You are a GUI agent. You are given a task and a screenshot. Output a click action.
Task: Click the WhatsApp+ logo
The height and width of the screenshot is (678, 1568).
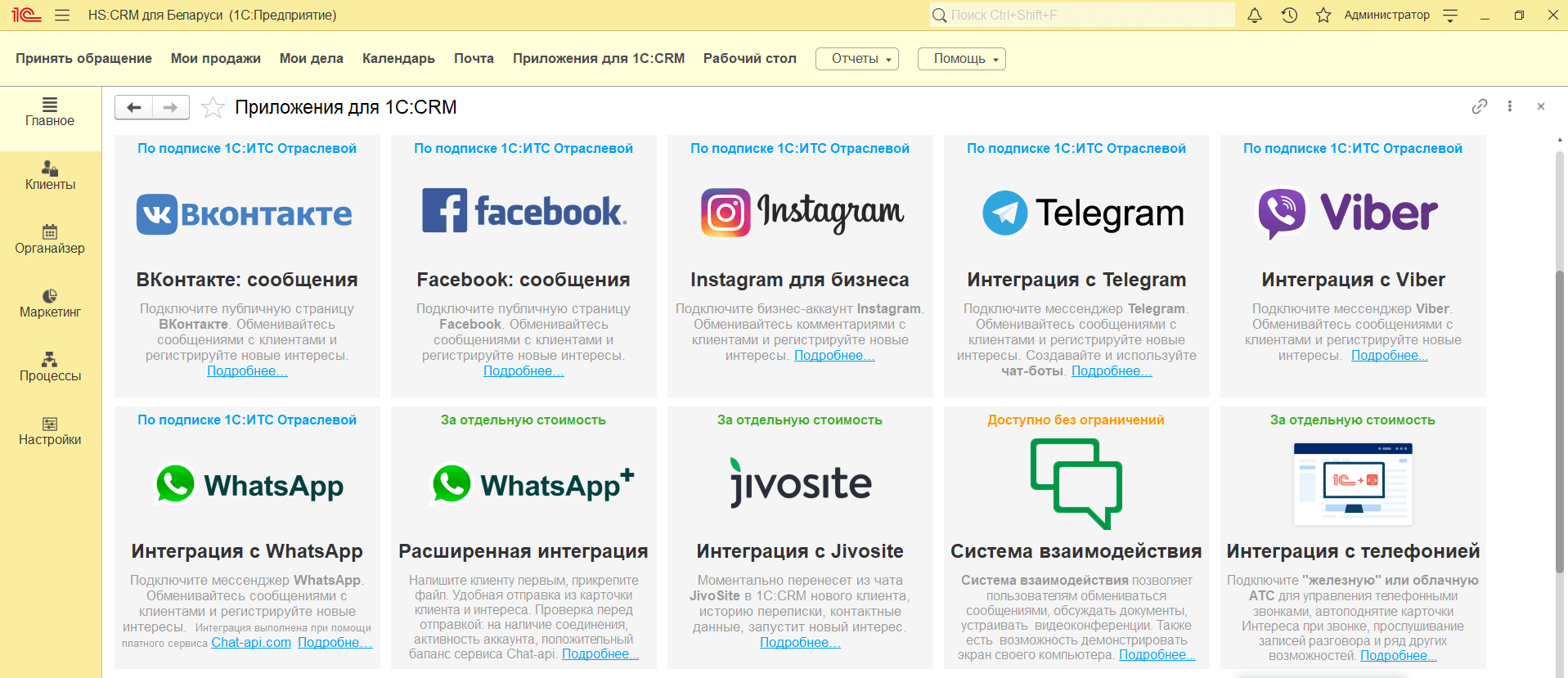point(532,484)
